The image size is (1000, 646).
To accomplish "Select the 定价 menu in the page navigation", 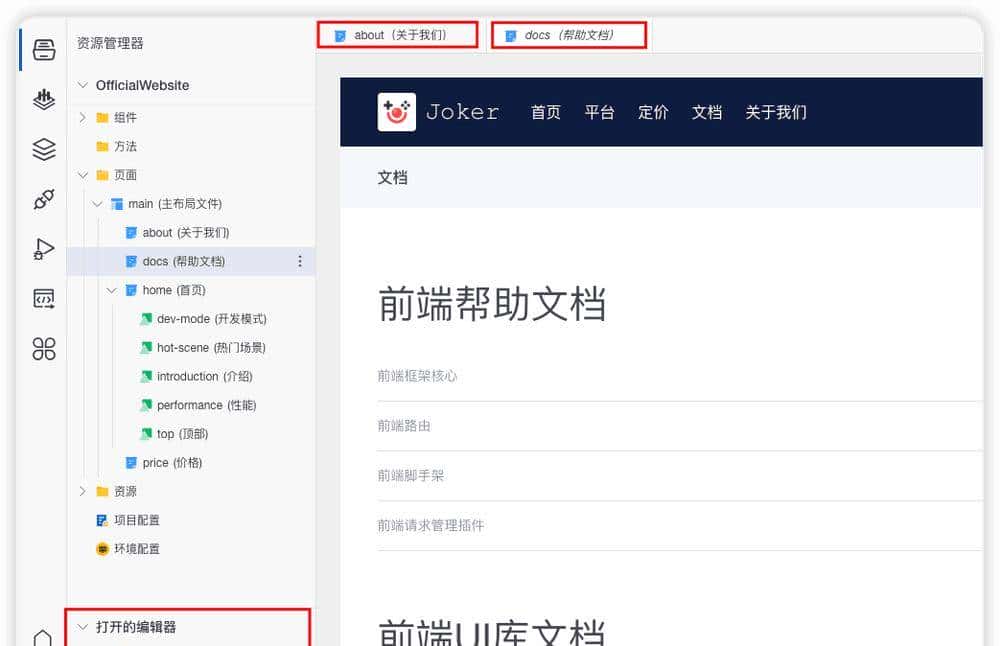I will (x=653, y=113).
